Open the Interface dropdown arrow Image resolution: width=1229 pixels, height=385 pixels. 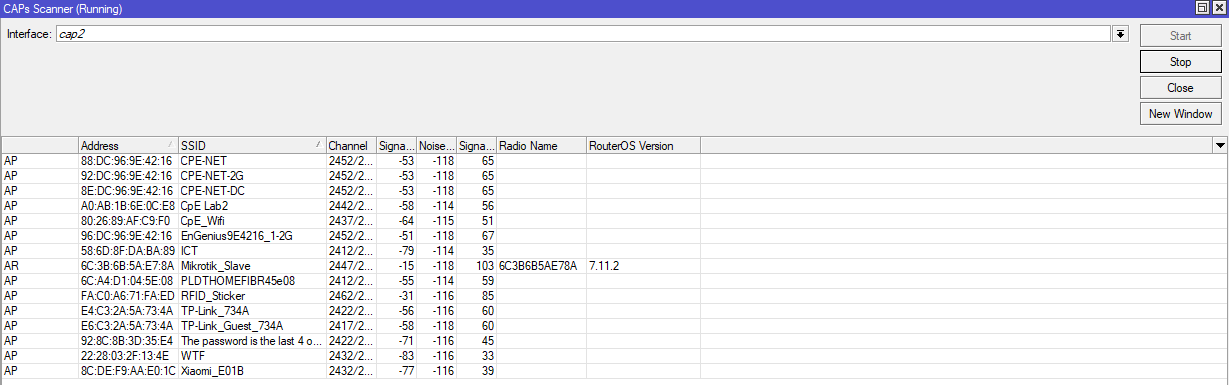click(x=1121, y=34)
